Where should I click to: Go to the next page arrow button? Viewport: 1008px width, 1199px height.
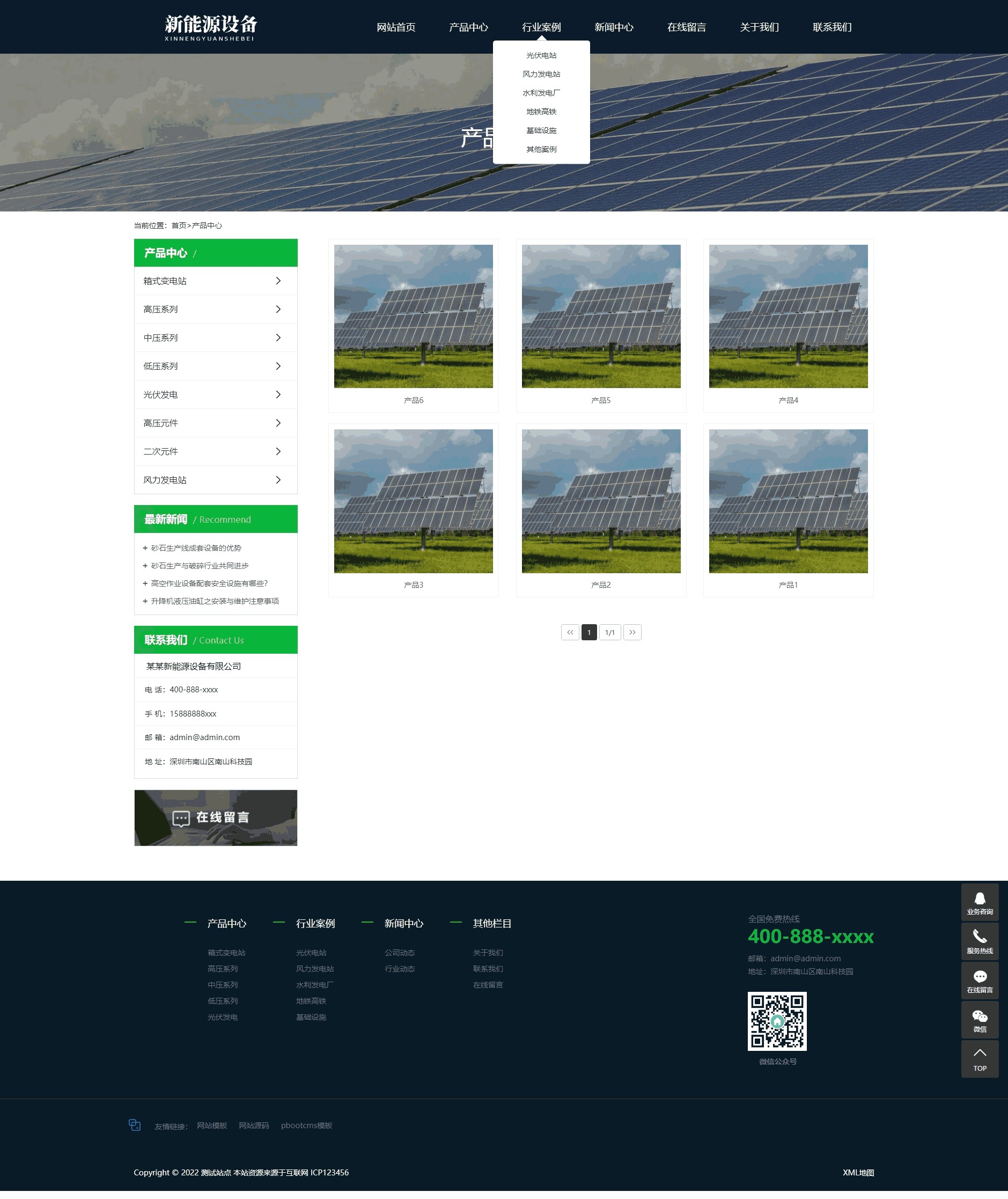tap(631, 632)
